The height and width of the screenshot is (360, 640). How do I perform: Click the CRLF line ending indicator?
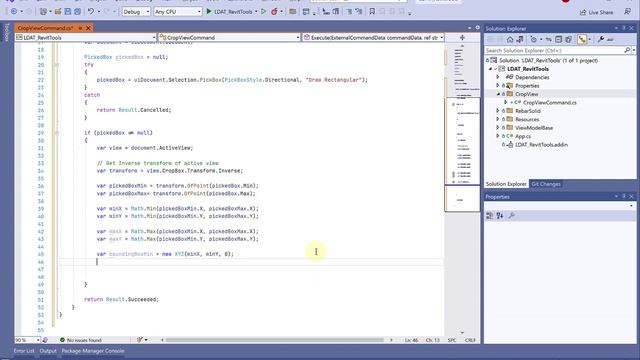pos(470,340)
